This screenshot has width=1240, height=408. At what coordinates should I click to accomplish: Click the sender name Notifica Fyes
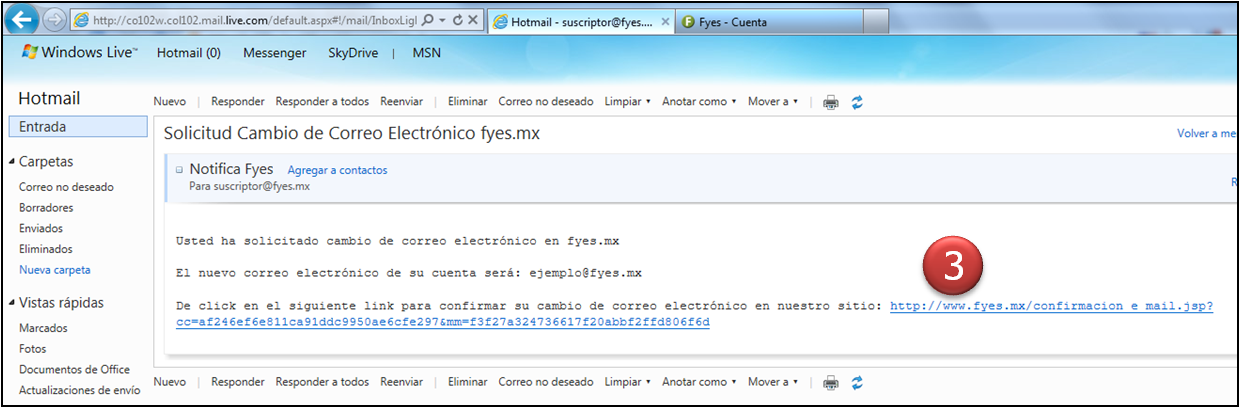pos(231,169)
